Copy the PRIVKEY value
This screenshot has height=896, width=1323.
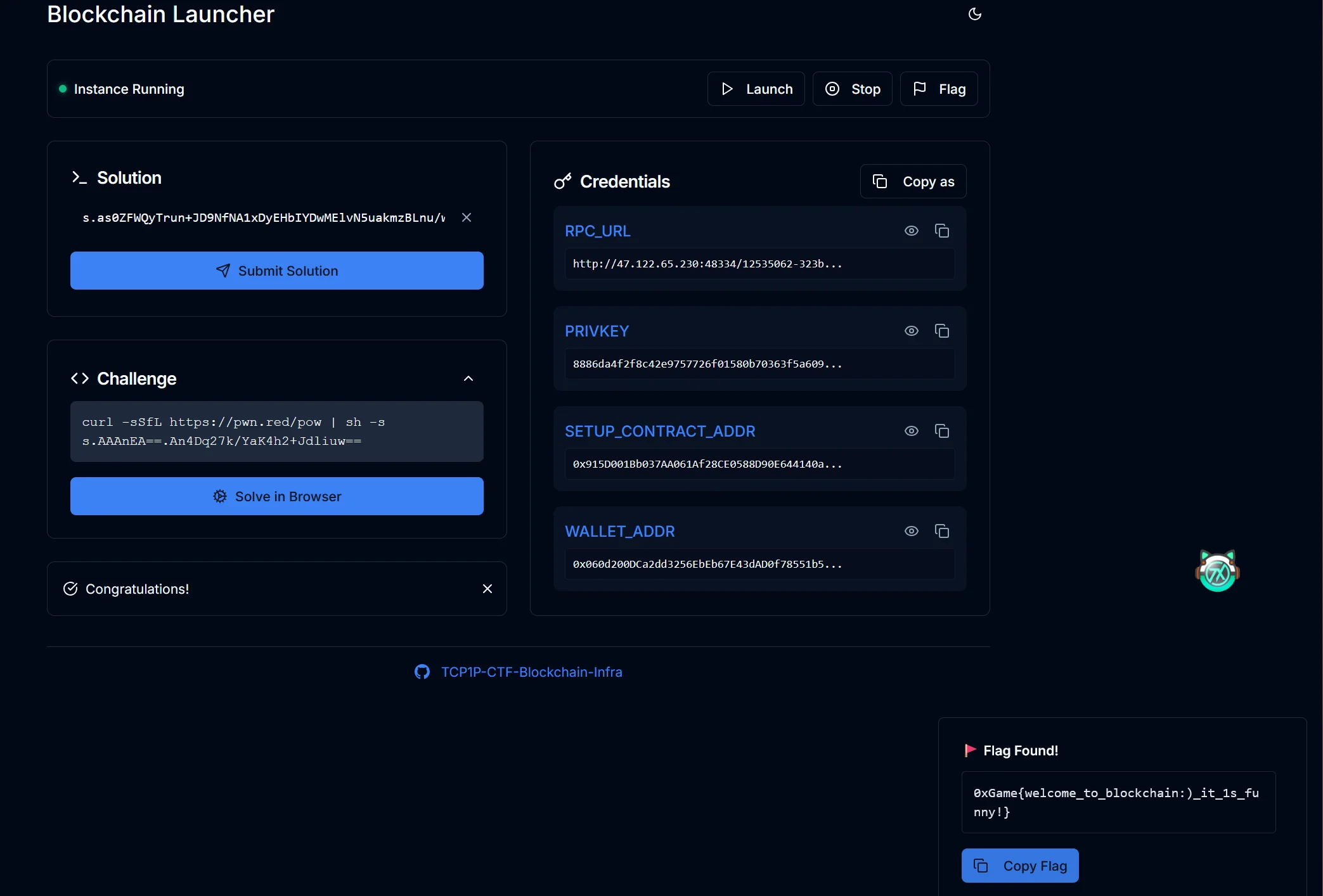click(942, 331)
